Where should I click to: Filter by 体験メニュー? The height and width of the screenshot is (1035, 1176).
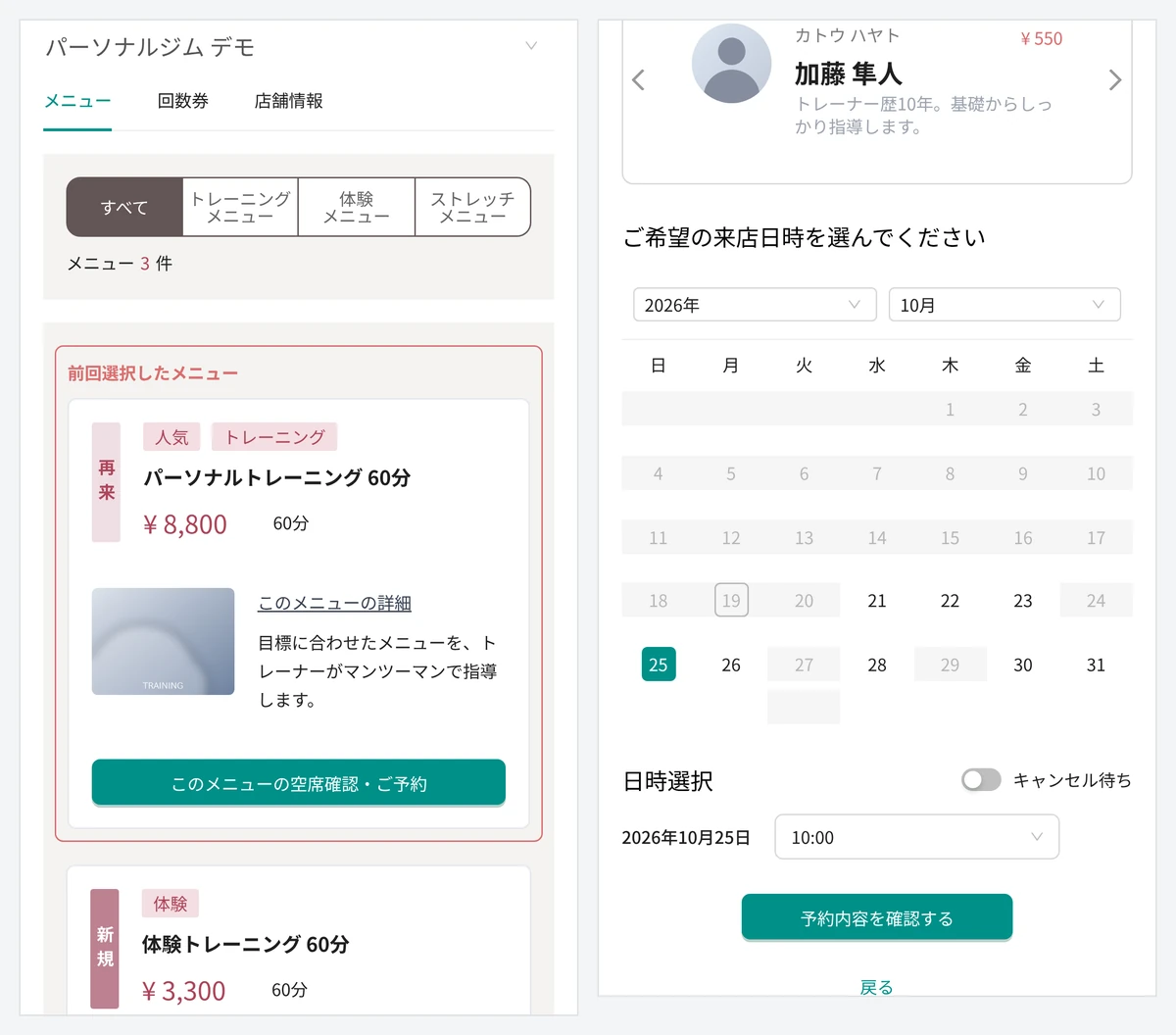[x=357, y=207]
